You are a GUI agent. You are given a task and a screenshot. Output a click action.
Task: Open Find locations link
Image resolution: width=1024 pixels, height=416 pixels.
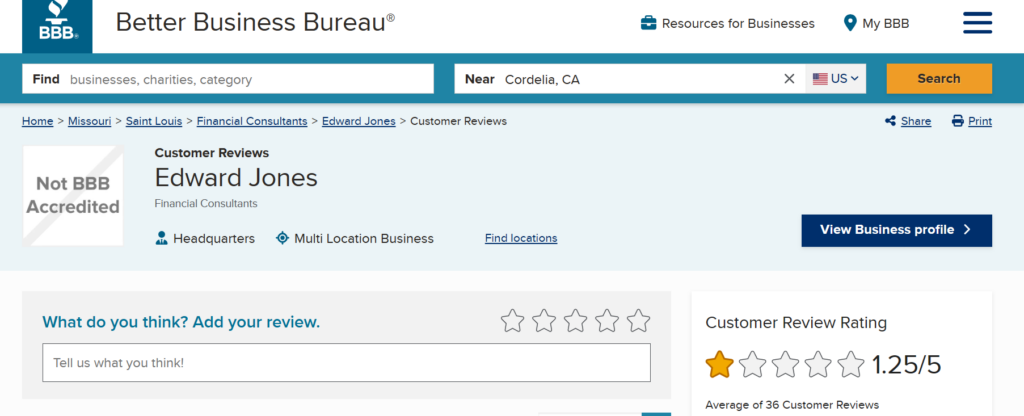point(521,238)
